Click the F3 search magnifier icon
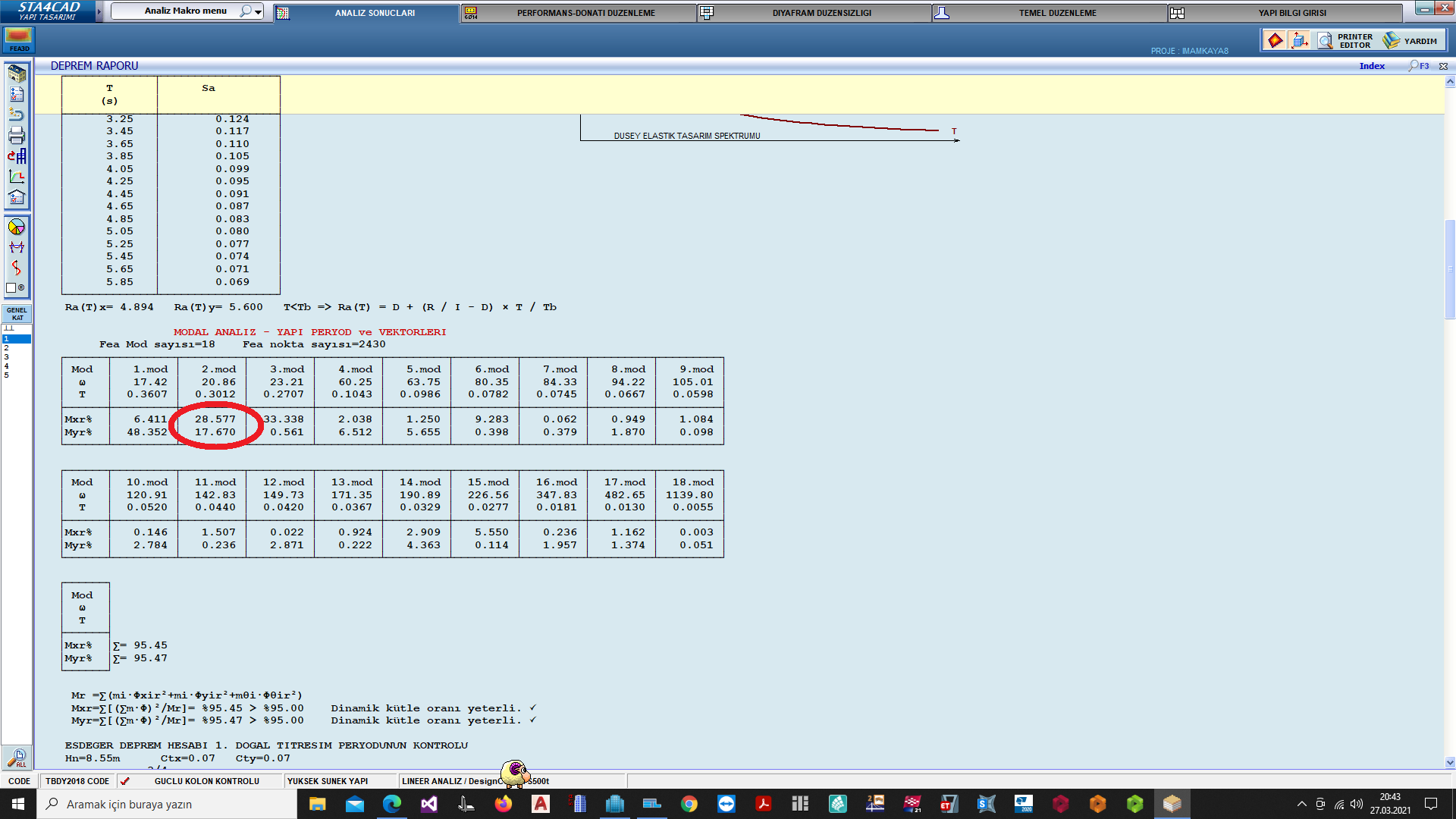1456x819 pixels. pos(1414,66)
